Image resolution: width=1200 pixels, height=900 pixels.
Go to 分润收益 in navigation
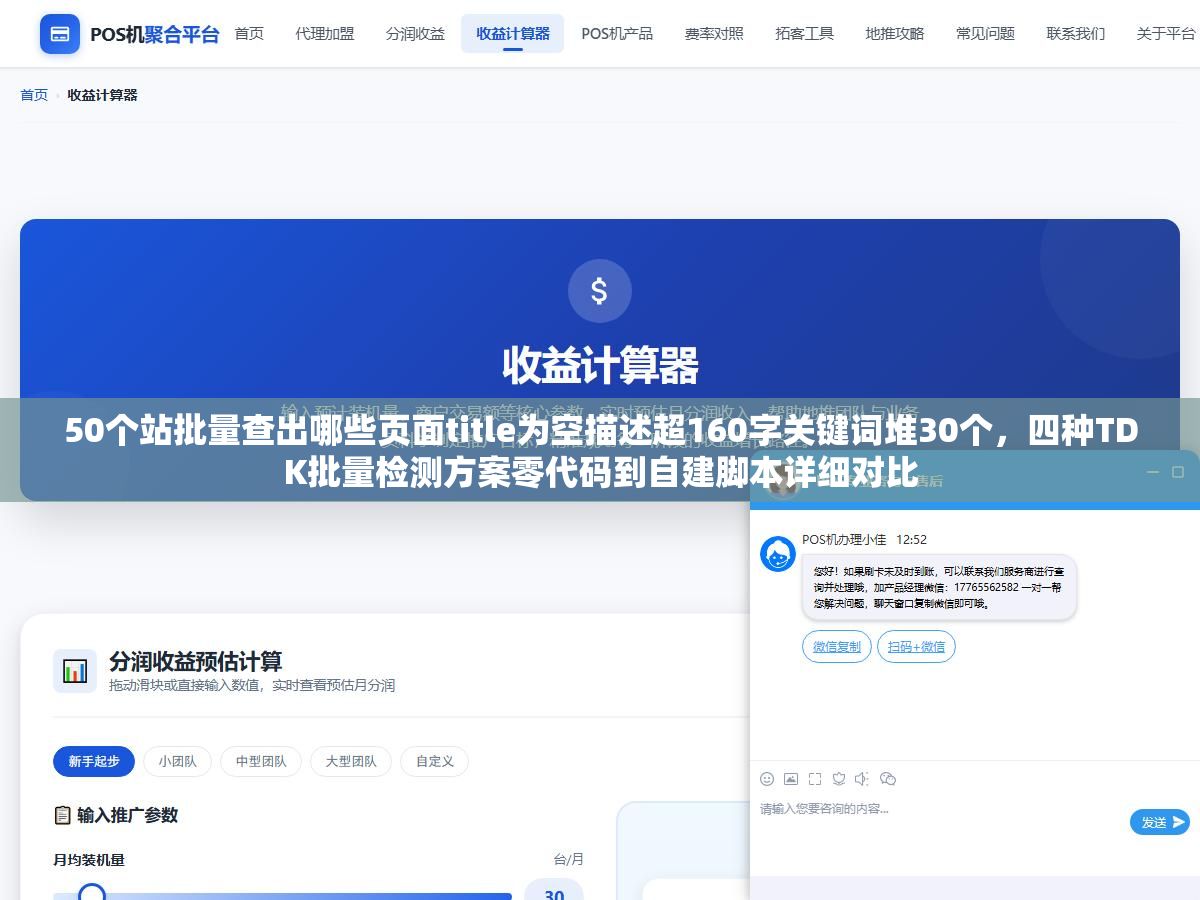point(415,33)
